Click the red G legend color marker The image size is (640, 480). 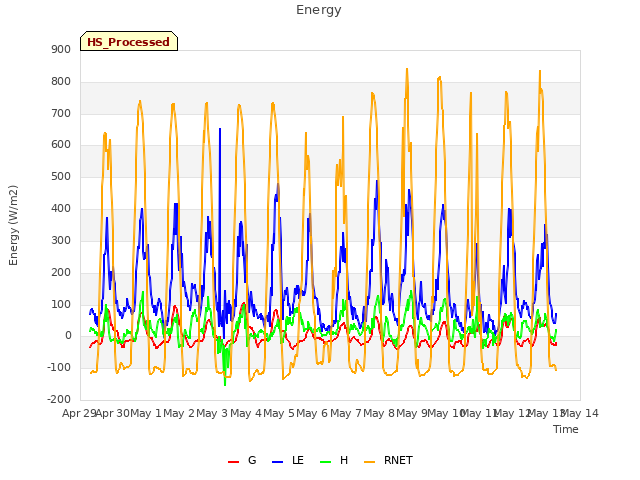pyautogui.click(x=233, y=462)
